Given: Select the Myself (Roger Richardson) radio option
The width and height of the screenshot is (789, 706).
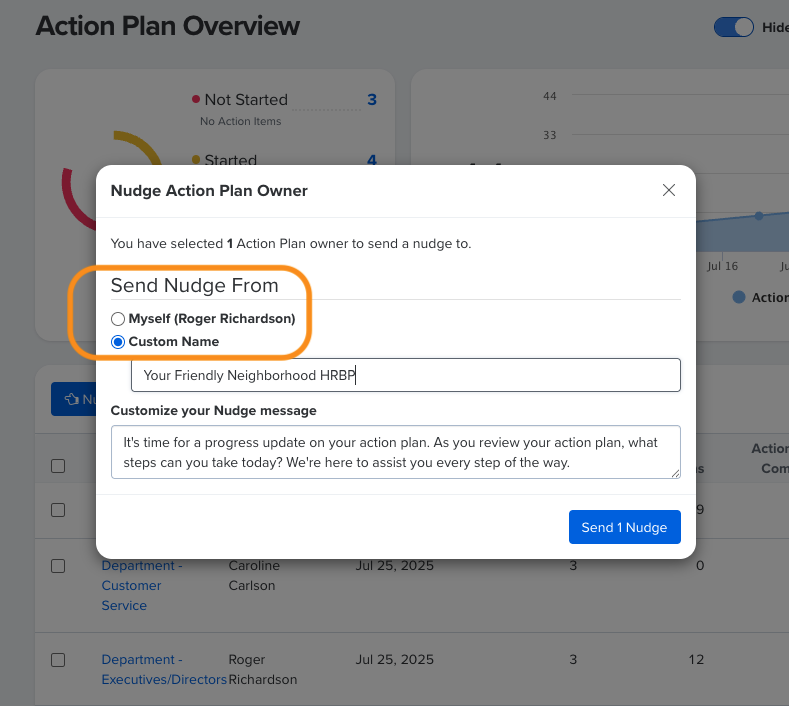Looking at the screenshot, I should [118, 319].
